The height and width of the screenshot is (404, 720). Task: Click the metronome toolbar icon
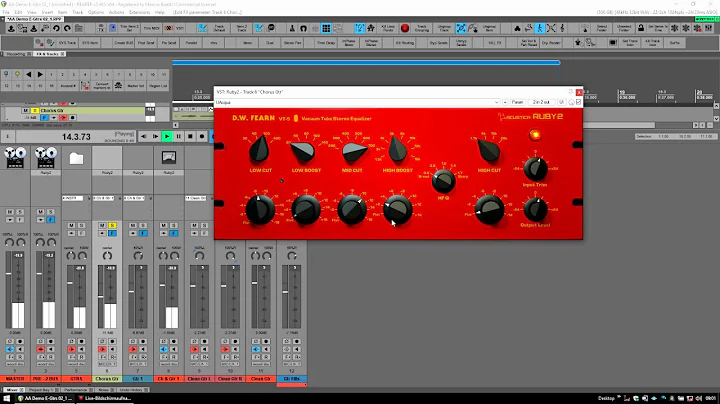292,28
